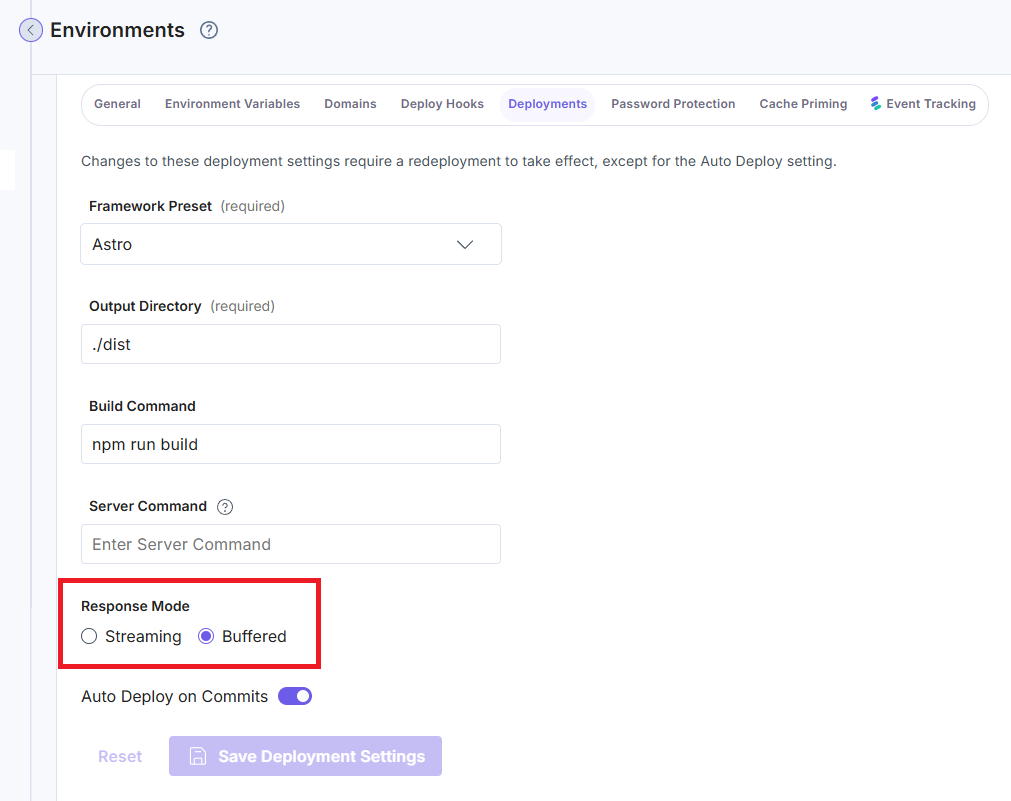Image resolution: width=1011 pixels, height=801 pixels.
Task: Click the Event Tracking logo icon
Action: click(875, 104)
